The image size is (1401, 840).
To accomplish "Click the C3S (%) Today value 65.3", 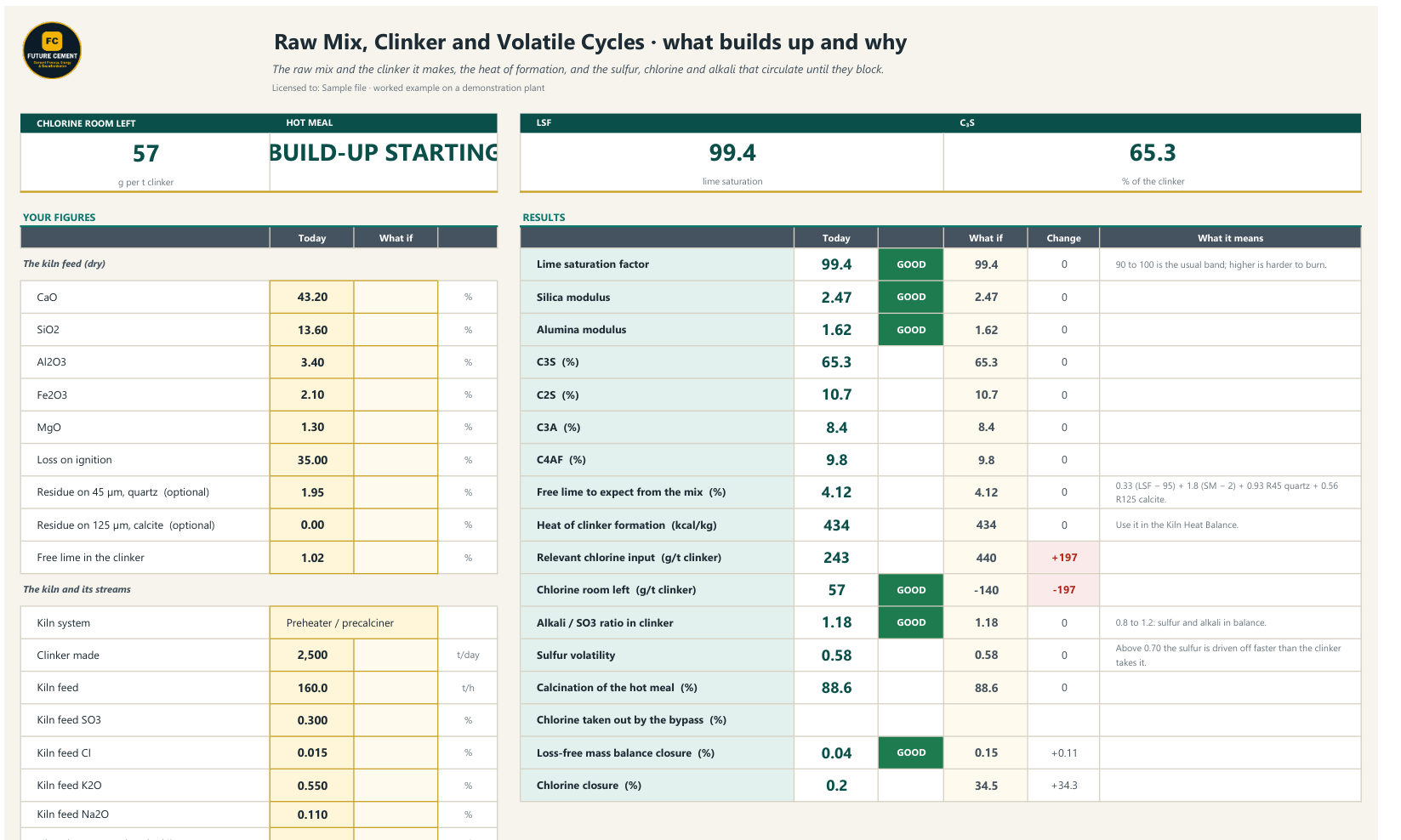I will (x=835, y=362).
